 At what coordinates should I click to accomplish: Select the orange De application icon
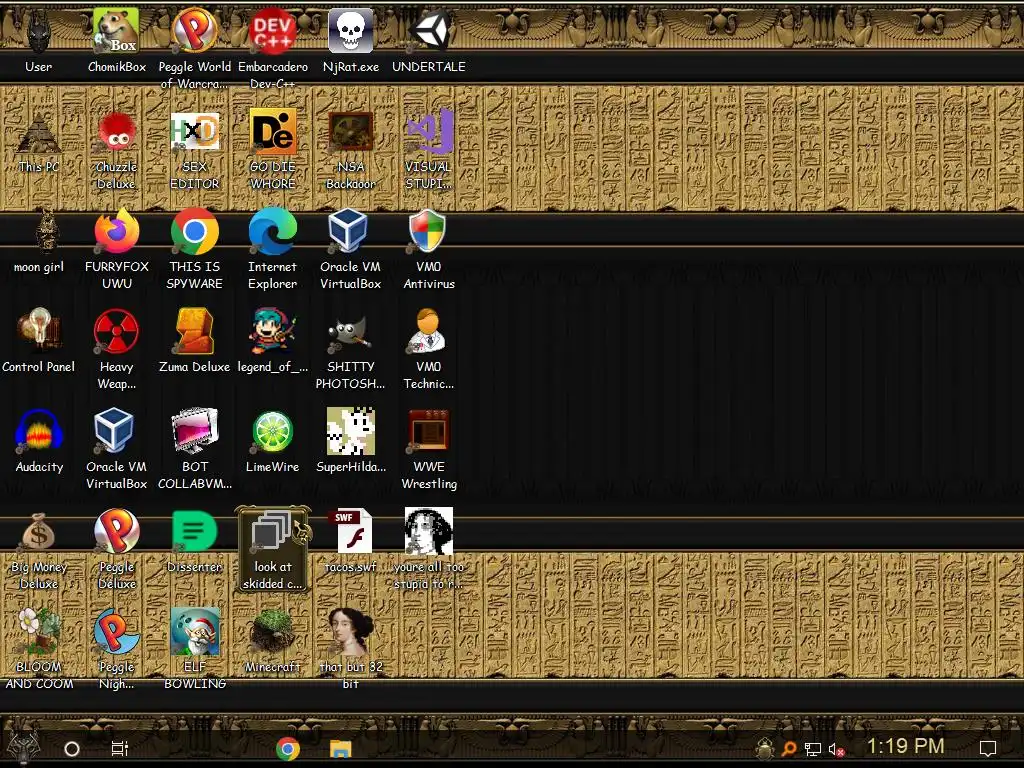point(273,149)
